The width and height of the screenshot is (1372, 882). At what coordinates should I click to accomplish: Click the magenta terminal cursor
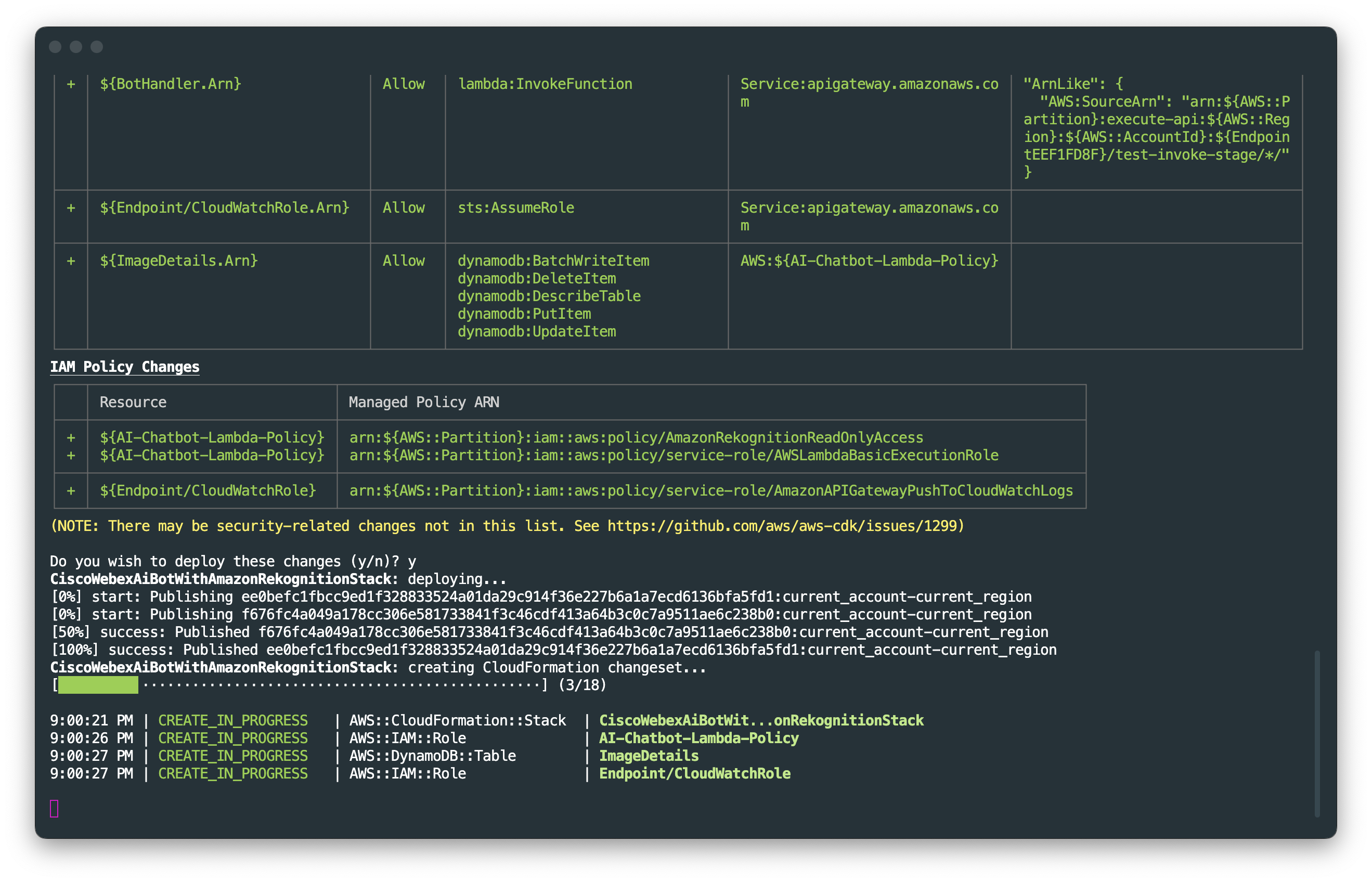(x=55, y=809)
